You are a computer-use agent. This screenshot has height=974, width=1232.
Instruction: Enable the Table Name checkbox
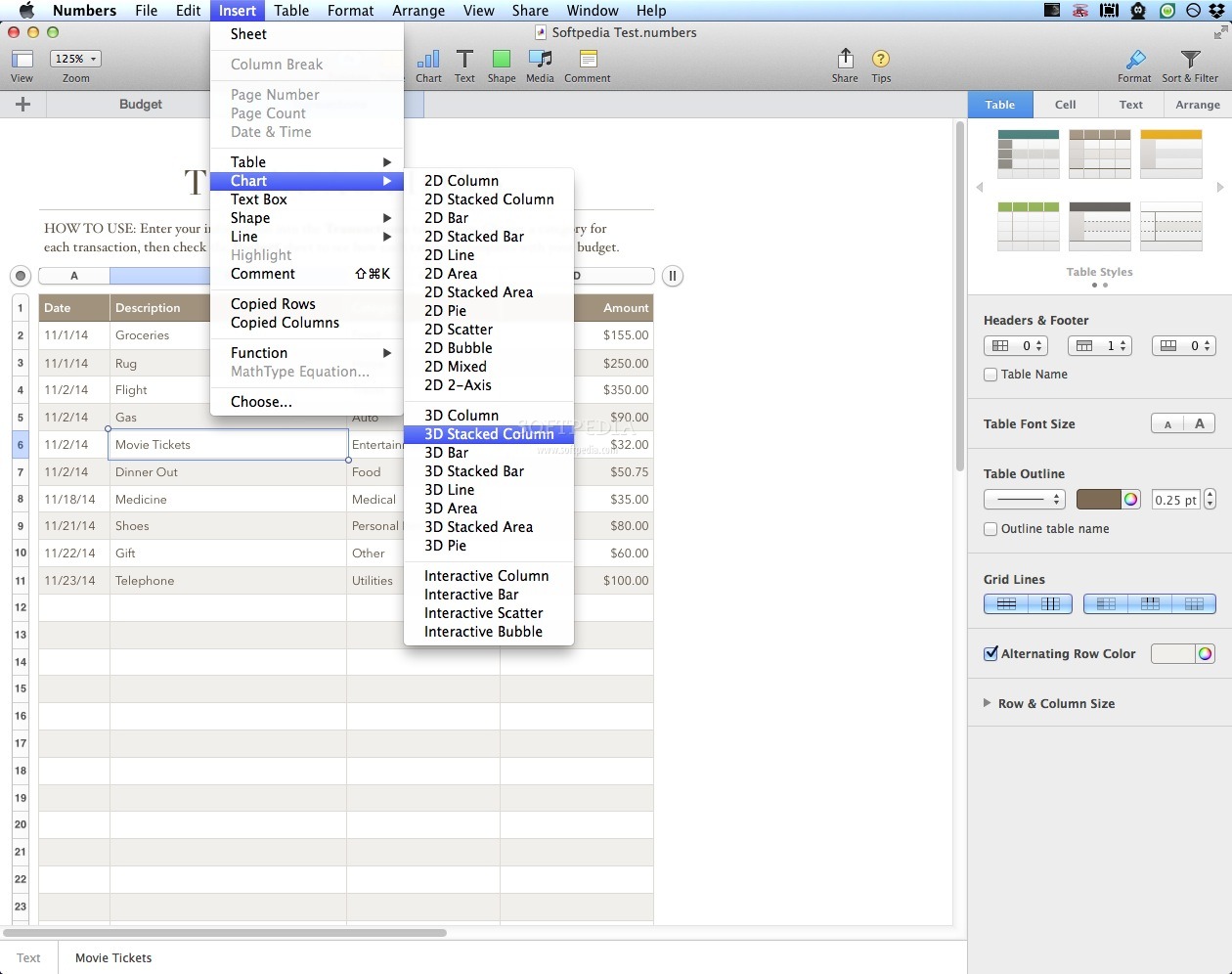point(990,375)
